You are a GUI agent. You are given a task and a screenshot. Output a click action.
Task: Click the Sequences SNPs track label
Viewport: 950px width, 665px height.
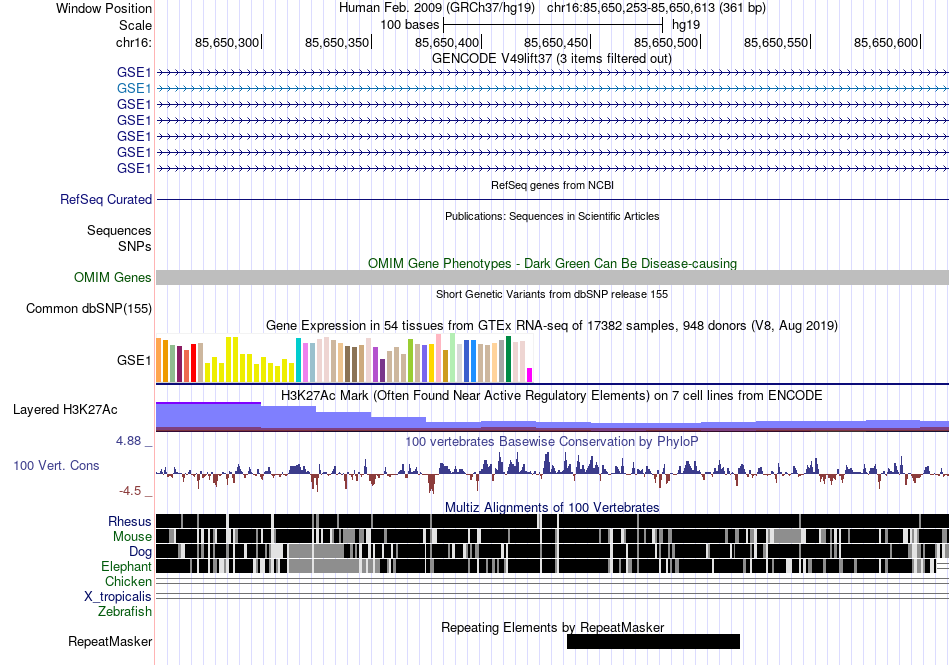tap(119, 239)
